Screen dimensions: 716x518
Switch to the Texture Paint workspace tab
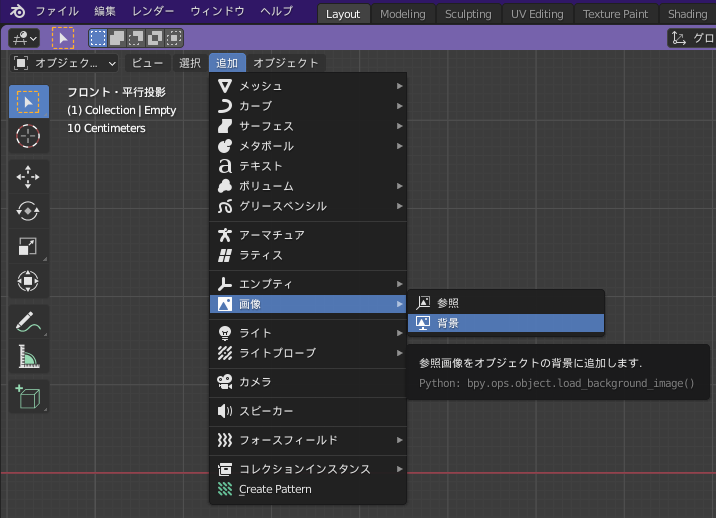(x=615, y=14)
